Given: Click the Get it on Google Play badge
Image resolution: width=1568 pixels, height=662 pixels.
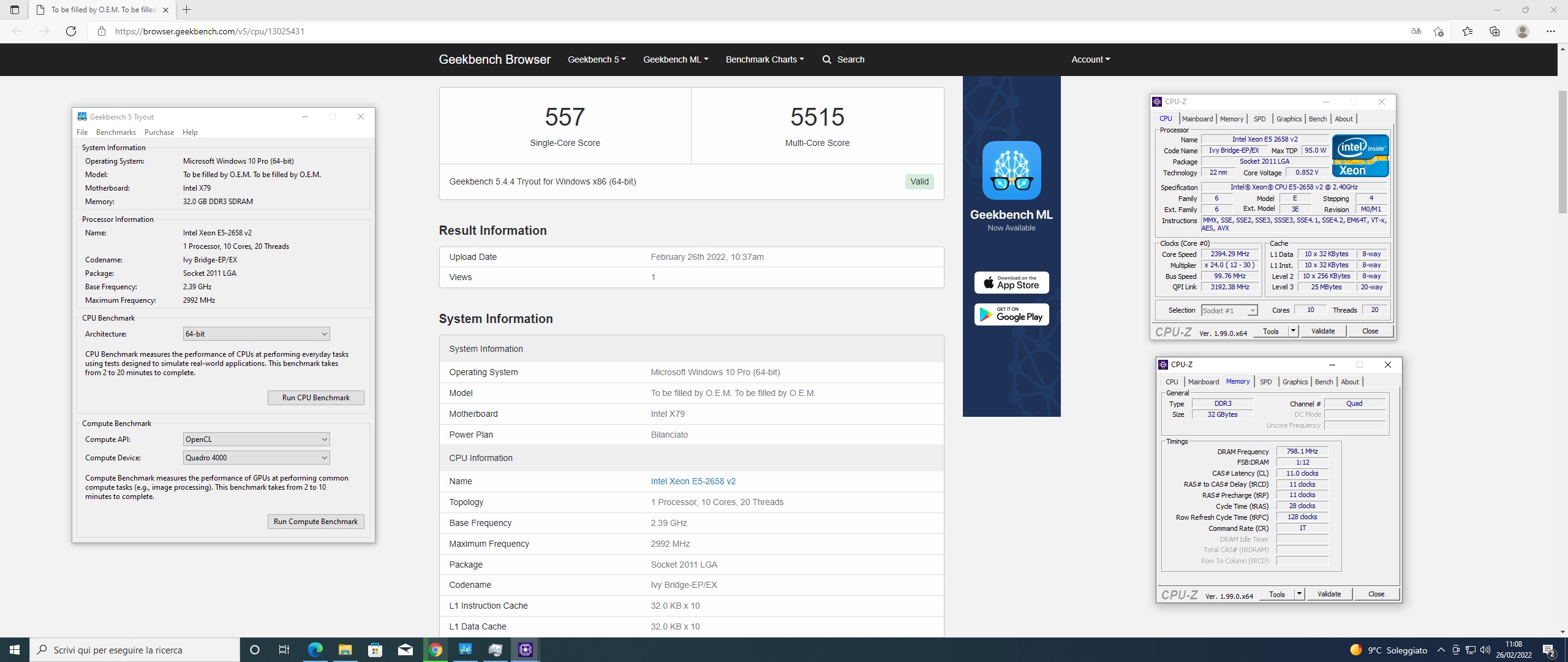Looking at the screenshot, I should click(1012, 314).
